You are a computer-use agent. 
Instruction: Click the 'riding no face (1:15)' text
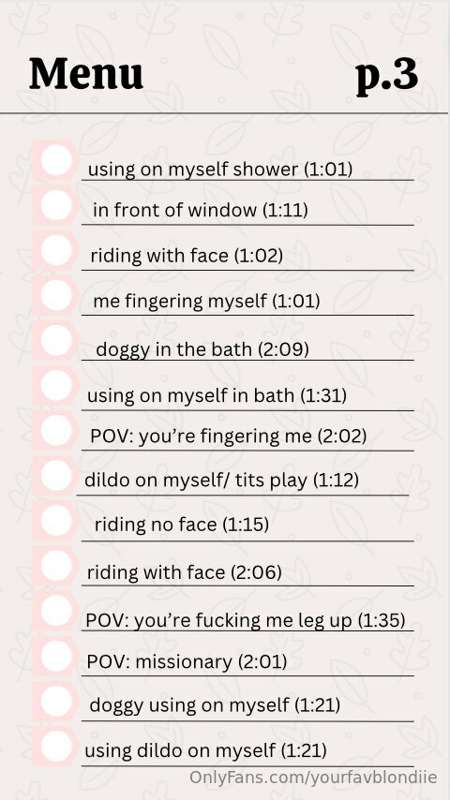tap(182, 524)
